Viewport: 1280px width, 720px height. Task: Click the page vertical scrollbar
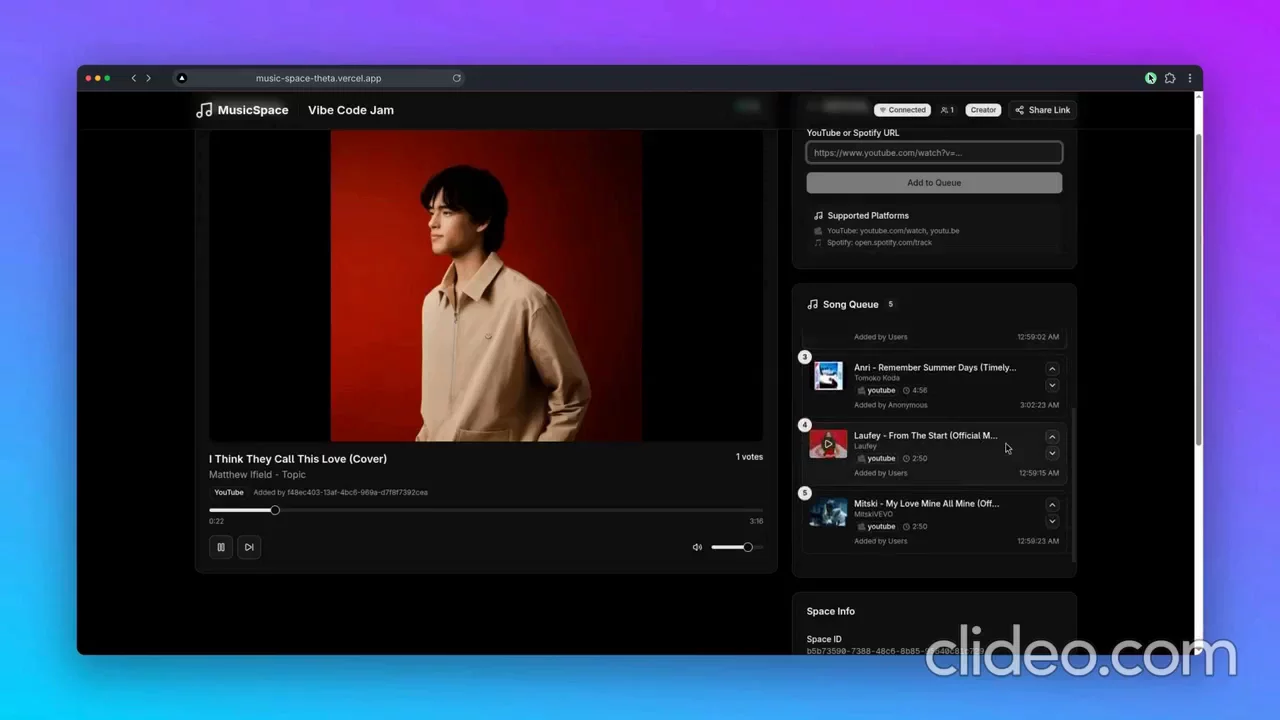1198,290
